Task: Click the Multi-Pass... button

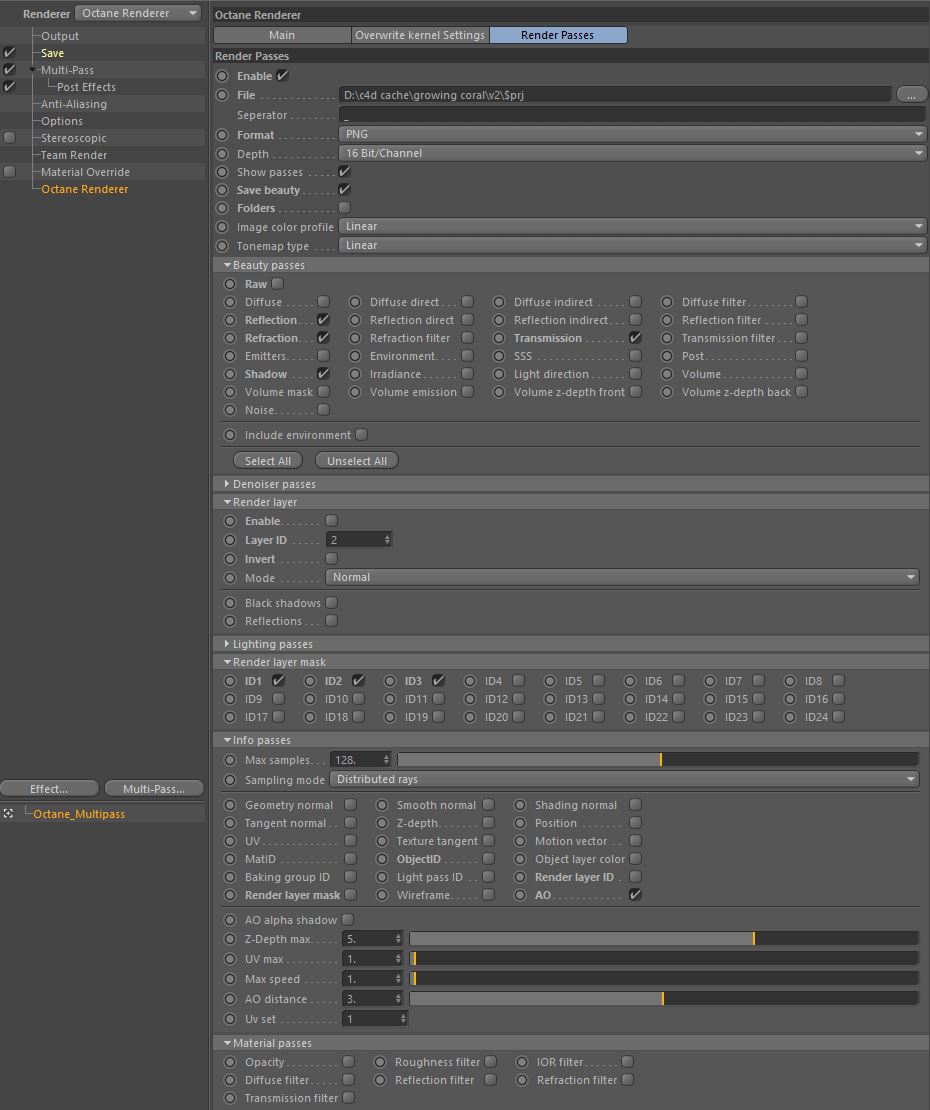Action: click(154, 789)
